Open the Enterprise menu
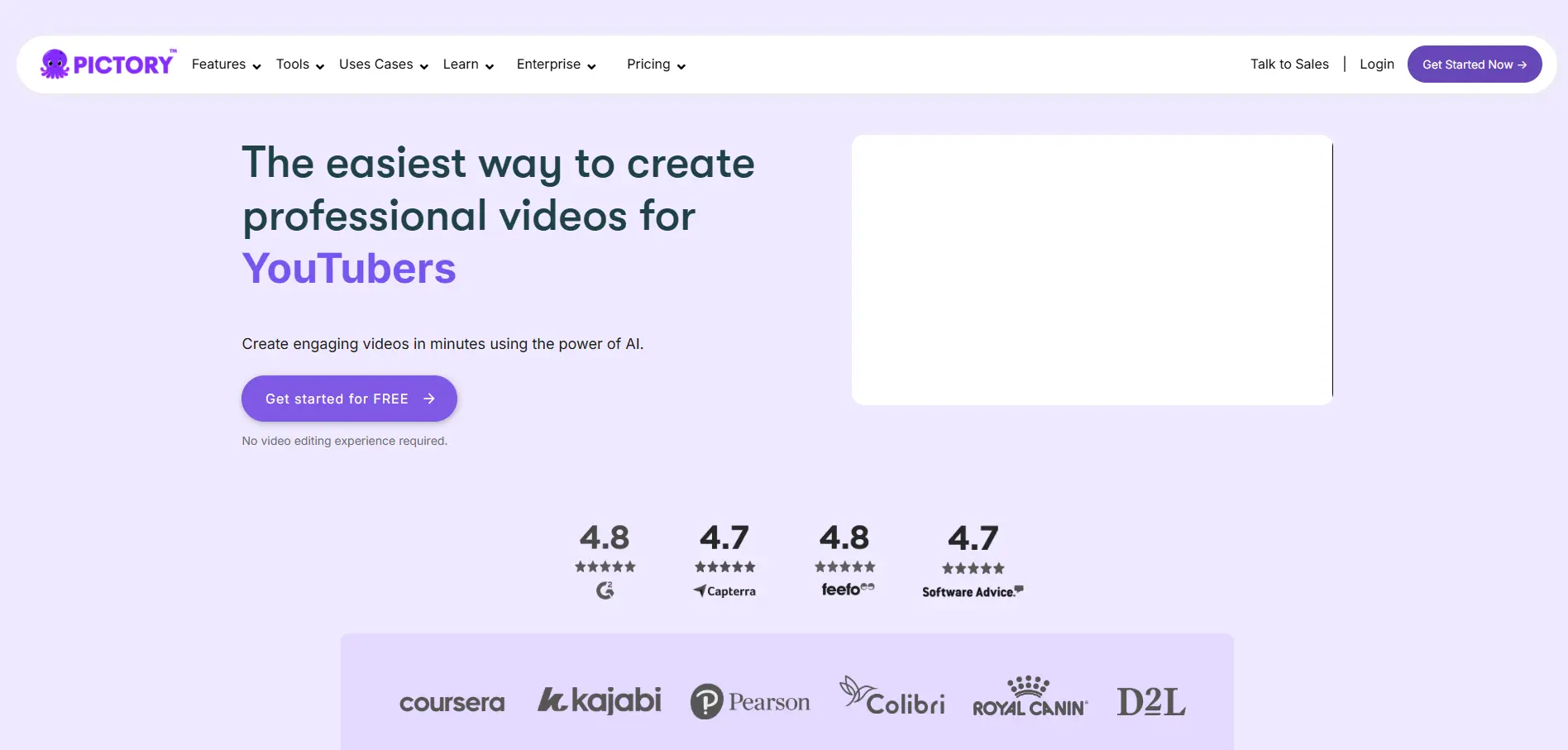Image resolution: width=1568 pixels, height=750 pixels. [x=548, y=64]
